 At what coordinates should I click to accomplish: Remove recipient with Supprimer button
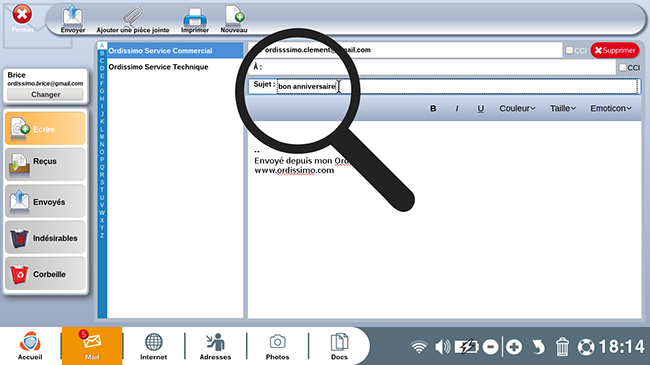[615, 50]
